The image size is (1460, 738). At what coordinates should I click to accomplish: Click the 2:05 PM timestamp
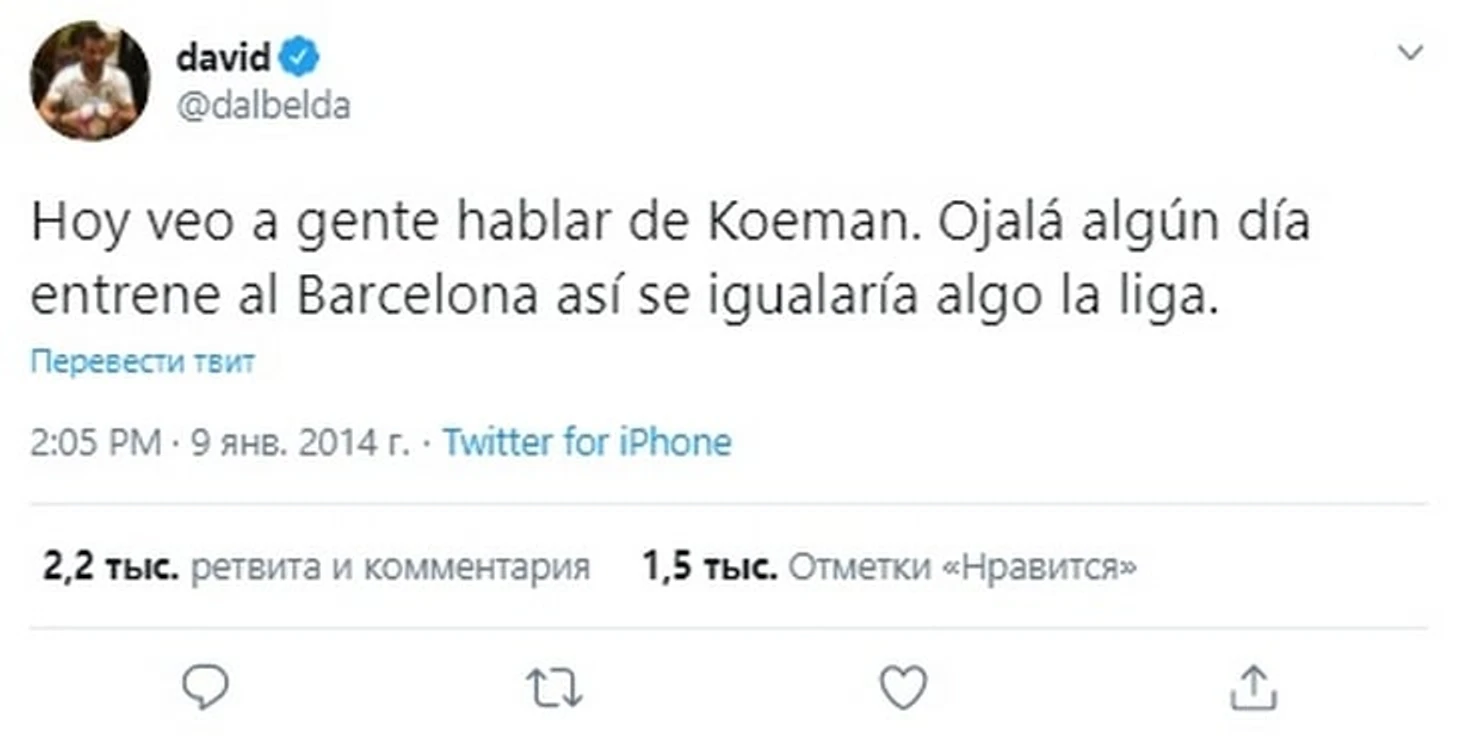pos(95,442)
